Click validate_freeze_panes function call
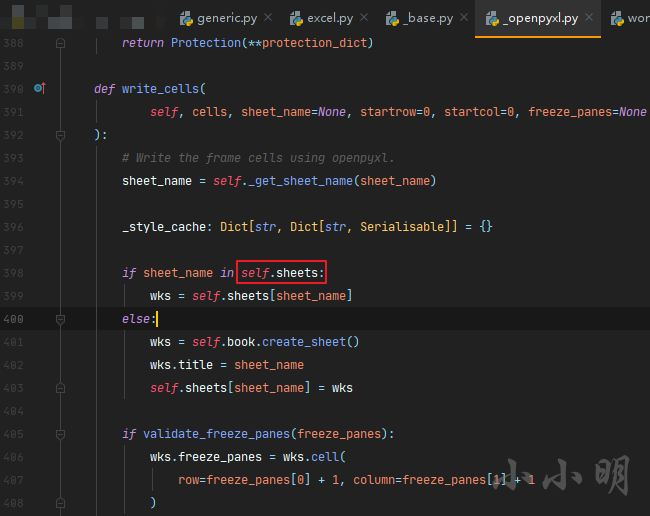This screenshot has width=650, height=516. tap(216, 434)
